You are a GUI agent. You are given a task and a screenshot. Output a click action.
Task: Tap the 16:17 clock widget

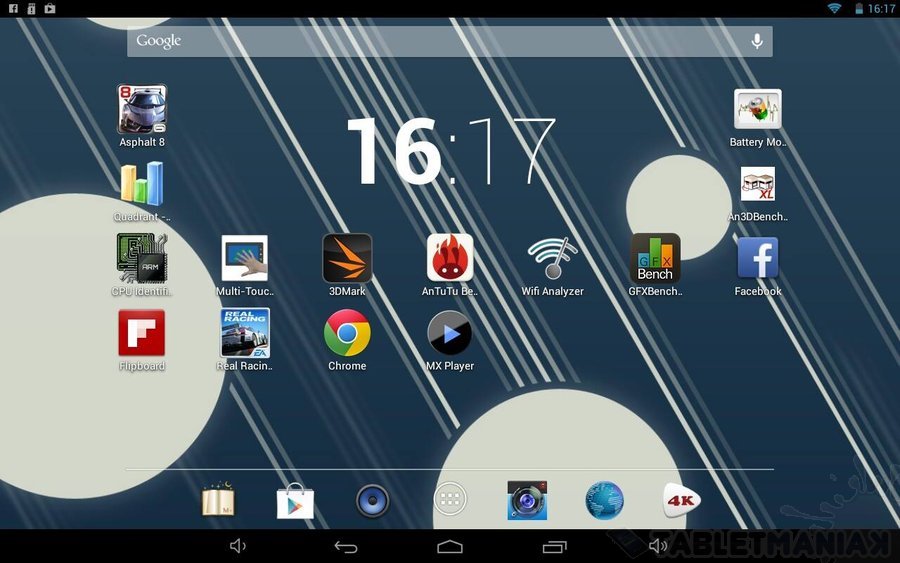(452, 152)
